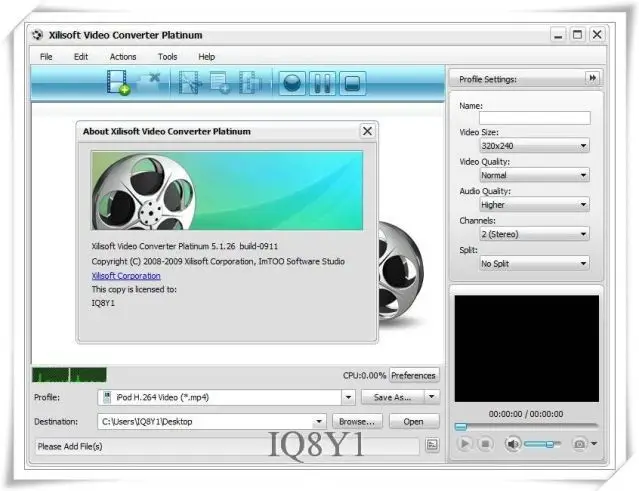
Task: Click the 'CPU:0.00%' readout
Action: coord(364,376)
